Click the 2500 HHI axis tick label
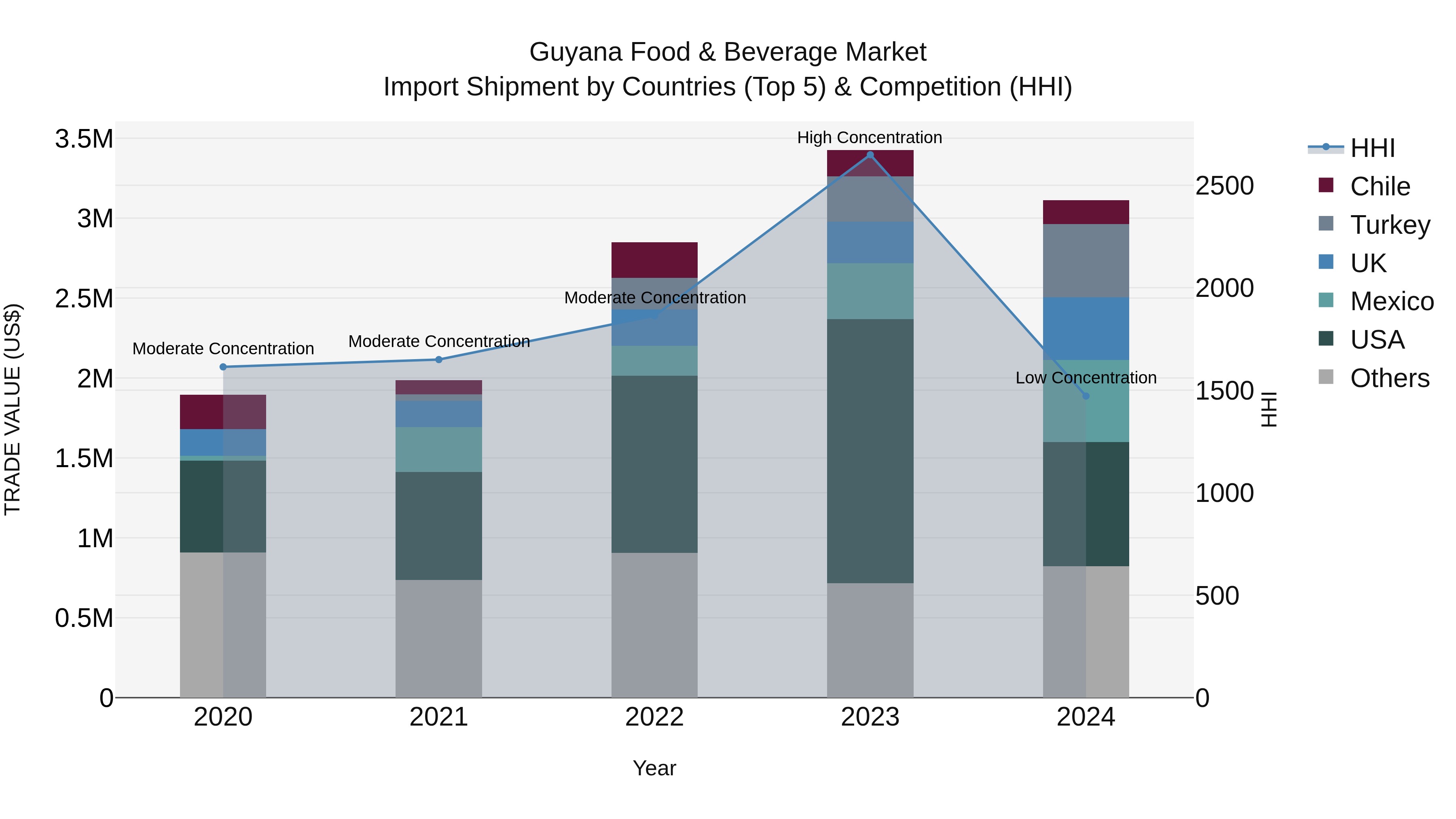This screenshot has height=819, width=1456. click(x=1225, y=186)
